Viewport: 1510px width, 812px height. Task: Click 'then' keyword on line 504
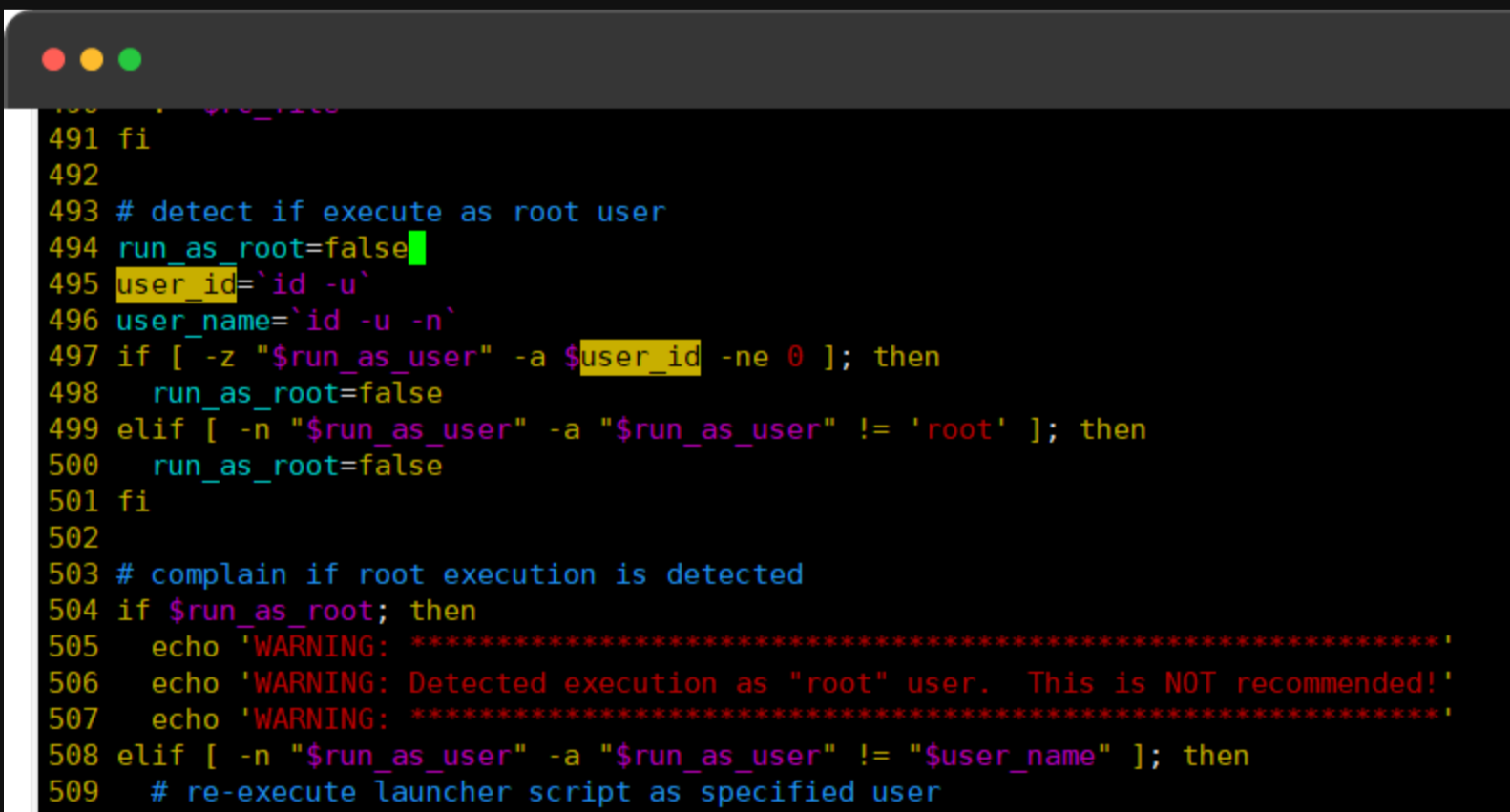pos(443,611)
